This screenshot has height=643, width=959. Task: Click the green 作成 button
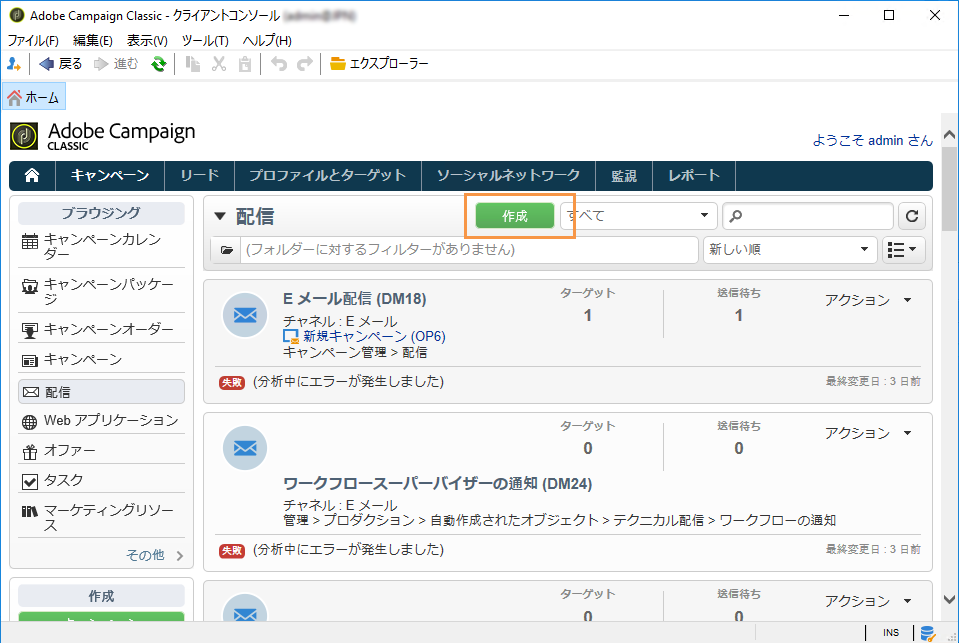coord(515,215)
